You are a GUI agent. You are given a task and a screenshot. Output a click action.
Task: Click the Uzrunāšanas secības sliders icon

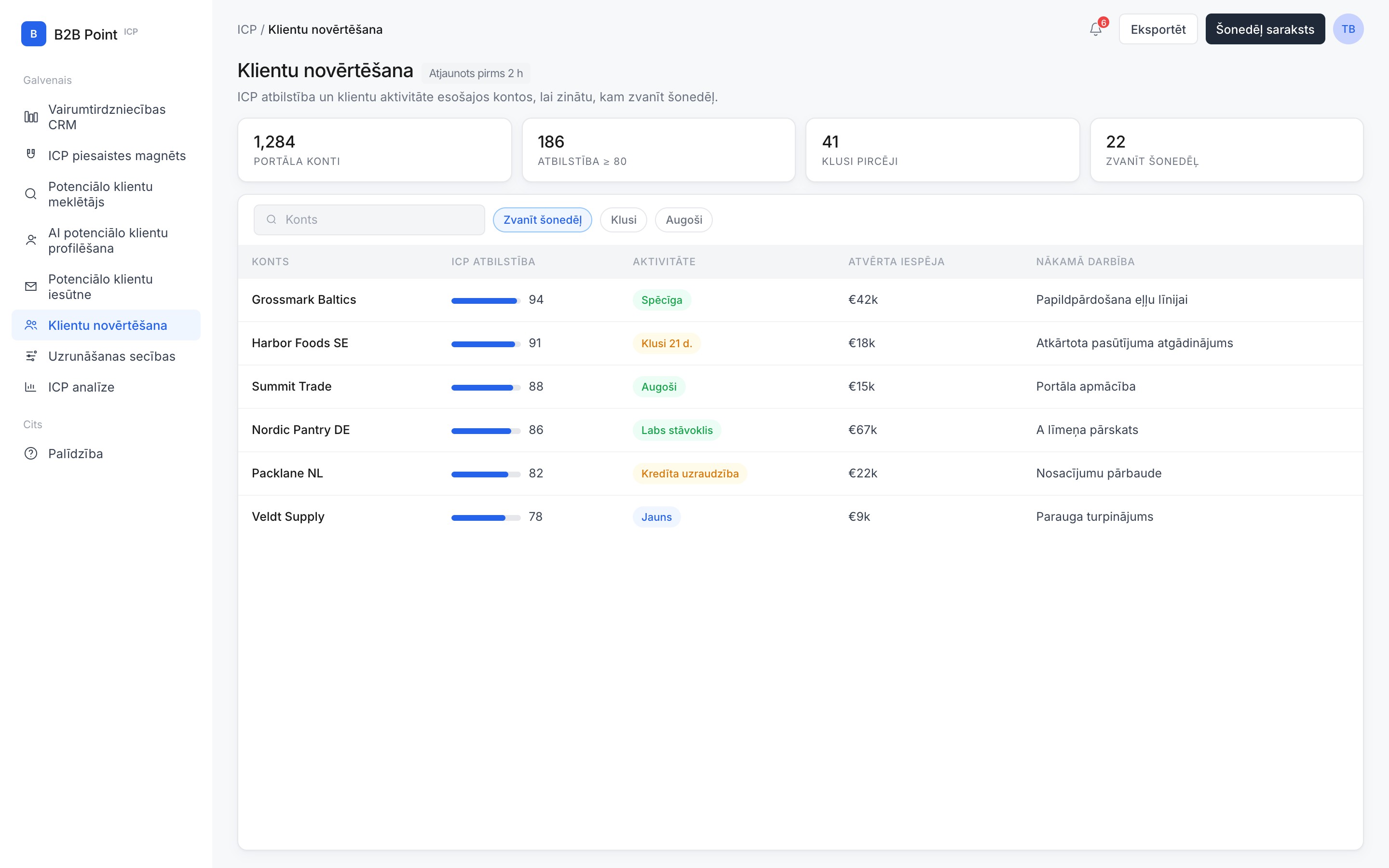[x=31, y=356]
